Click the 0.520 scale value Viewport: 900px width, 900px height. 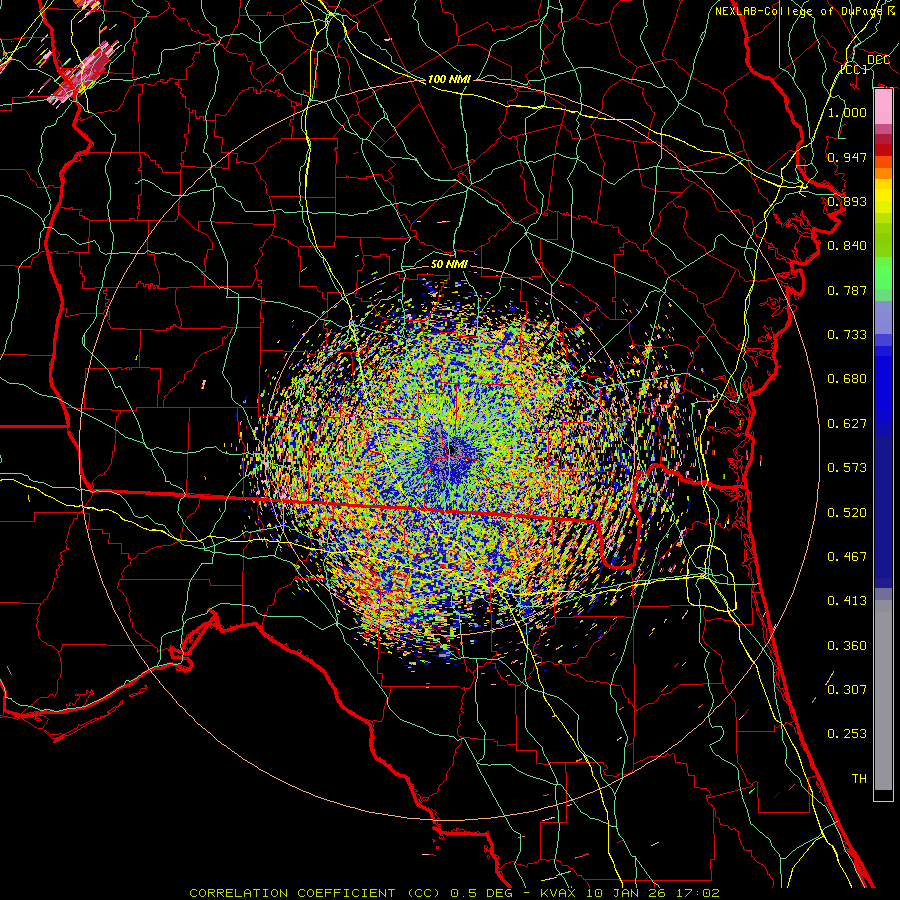tap(847, 513)
